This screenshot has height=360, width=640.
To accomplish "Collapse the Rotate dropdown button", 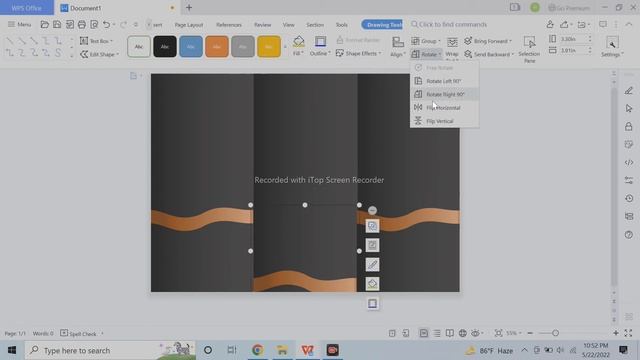I will pos(426,54).
